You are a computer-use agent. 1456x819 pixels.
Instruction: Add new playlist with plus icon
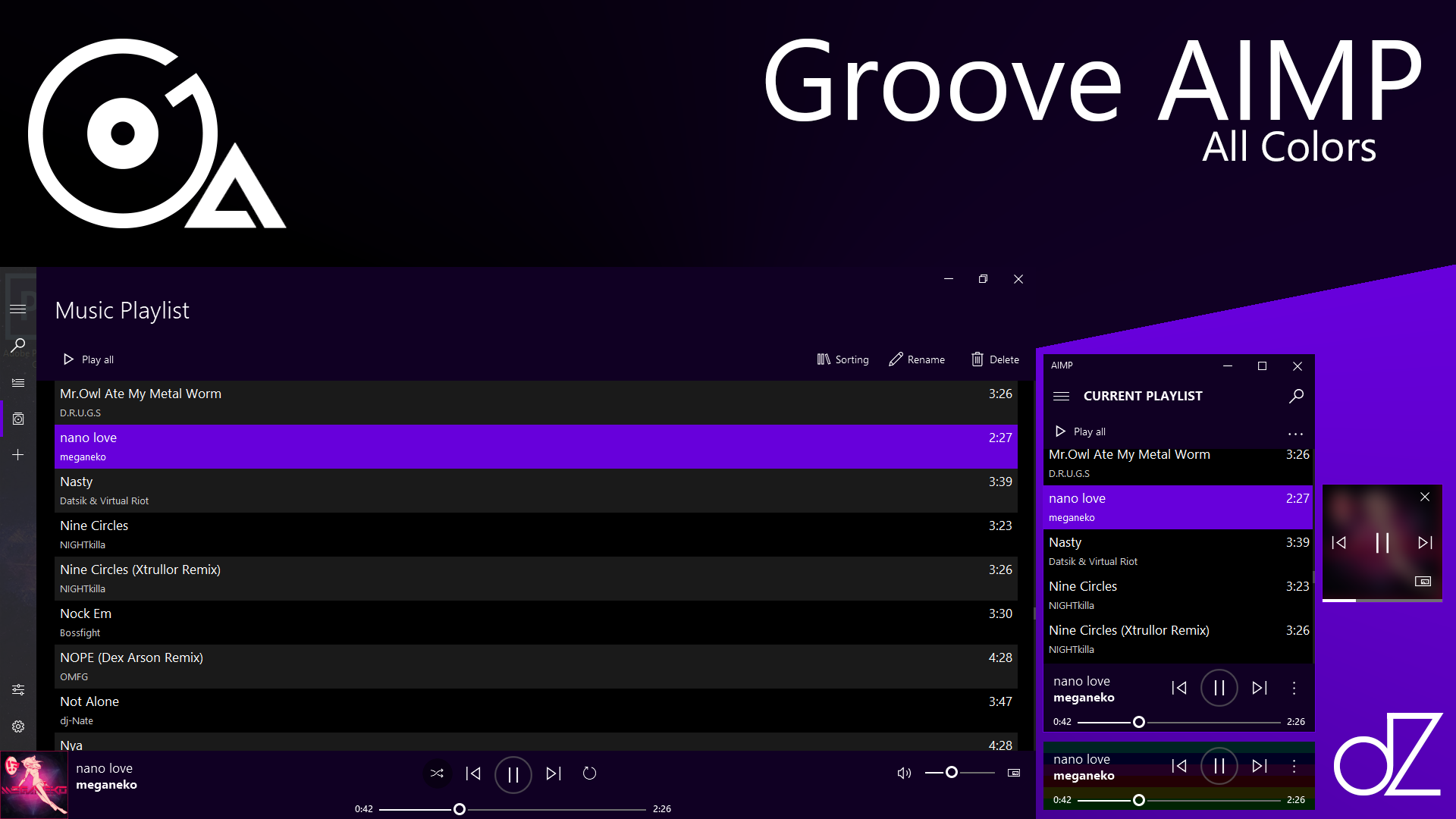coord(18,455)
